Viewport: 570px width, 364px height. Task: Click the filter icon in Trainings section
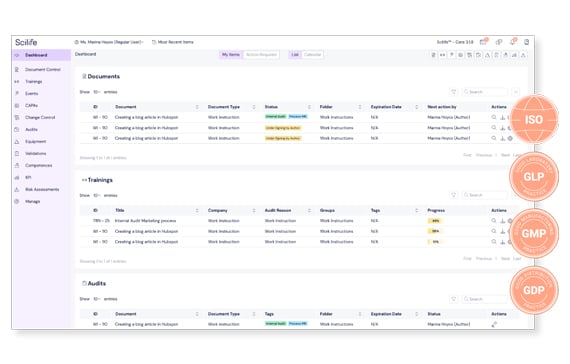tap(454, 195)
